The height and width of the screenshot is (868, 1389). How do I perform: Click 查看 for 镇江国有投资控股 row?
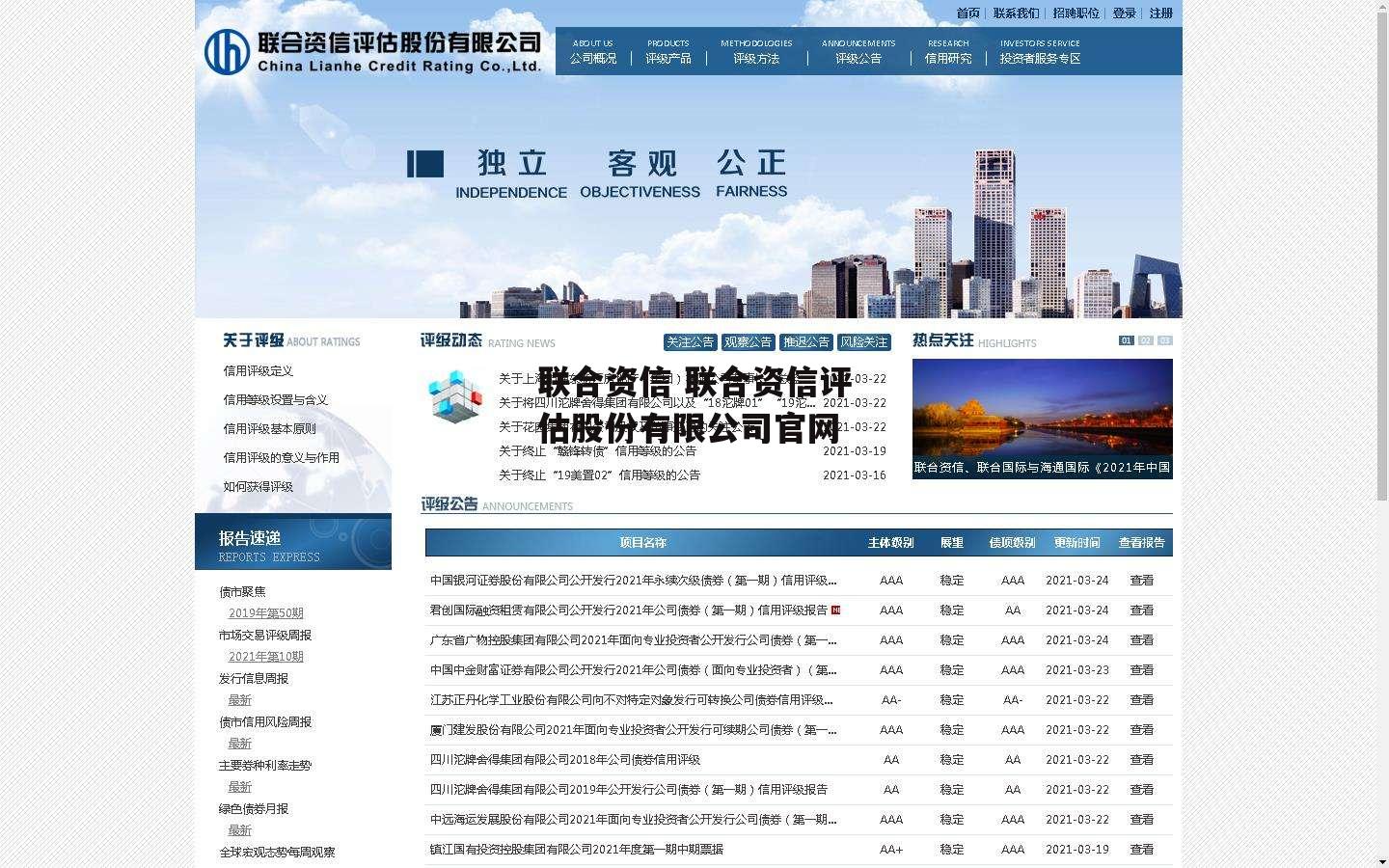(1142, 850)
